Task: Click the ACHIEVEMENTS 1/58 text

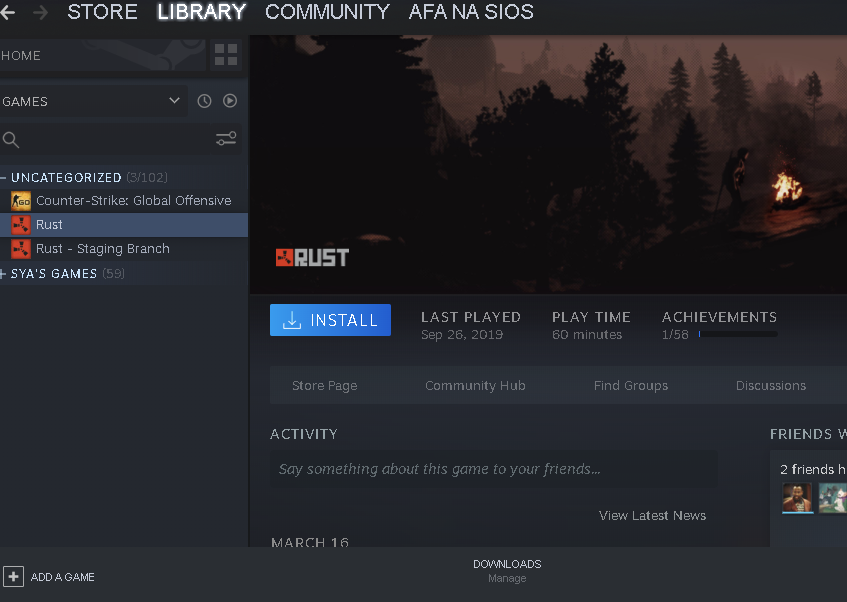Action: coord(720,325)
